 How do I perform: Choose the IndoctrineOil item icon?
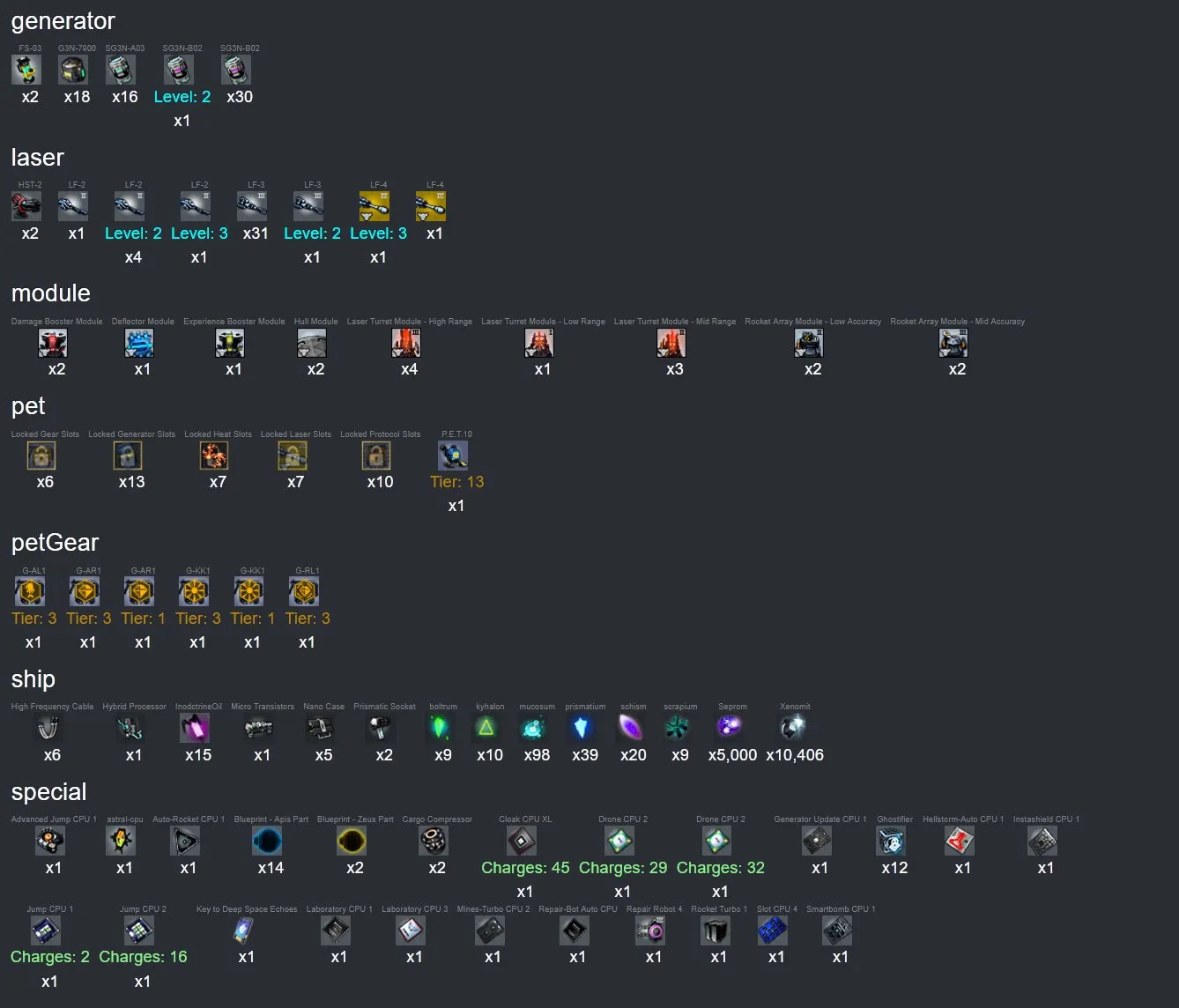(x=195, y=728)
